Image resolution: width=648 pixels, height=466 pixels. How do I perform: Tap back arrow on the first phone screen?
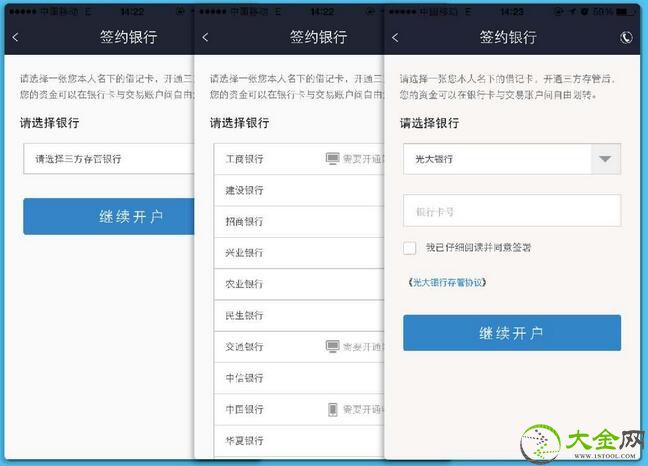pyautogui.click(x=15, y=37)
